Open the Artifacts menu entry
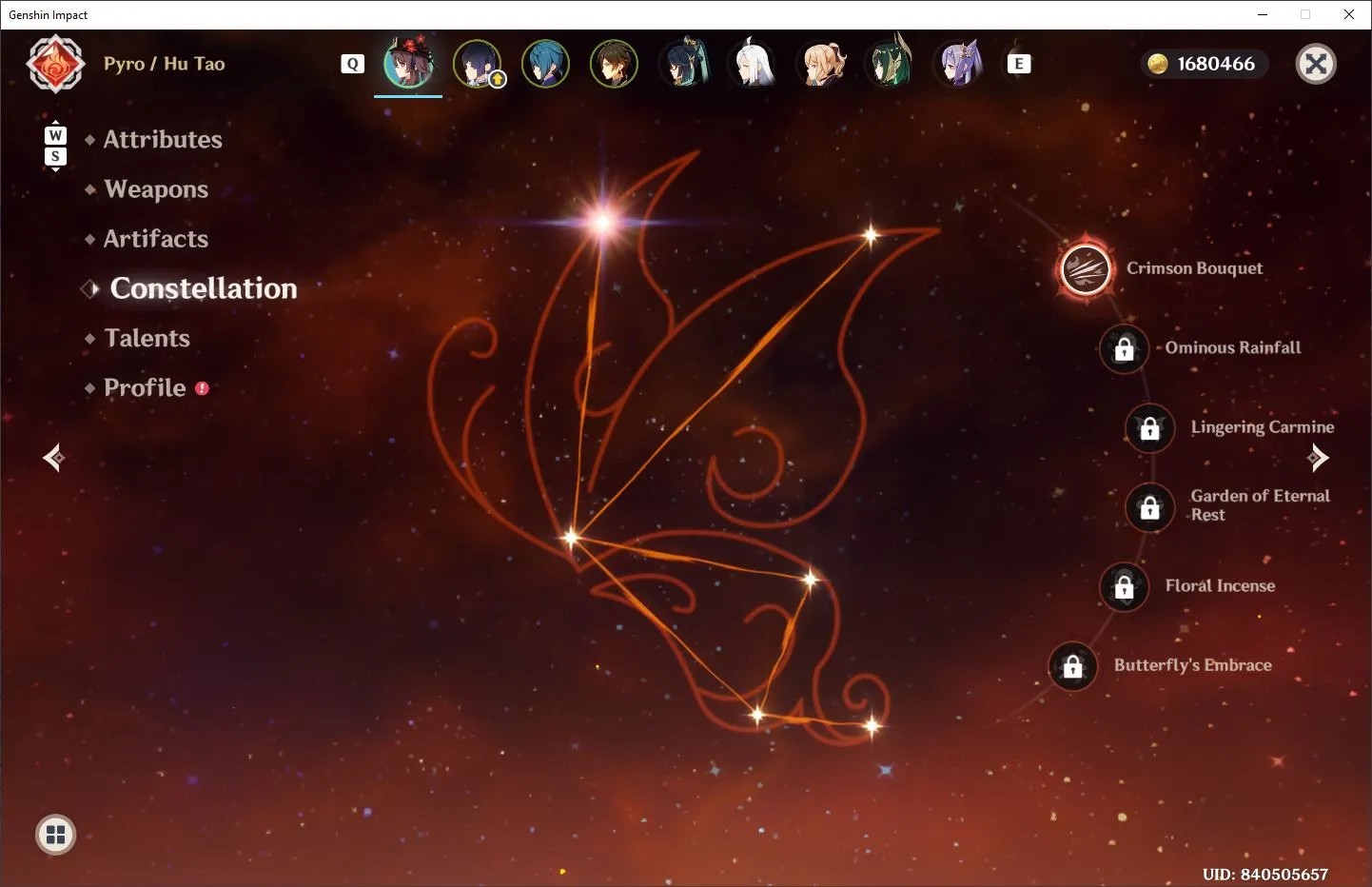The image size is (1372, 887). coord(155,239)
